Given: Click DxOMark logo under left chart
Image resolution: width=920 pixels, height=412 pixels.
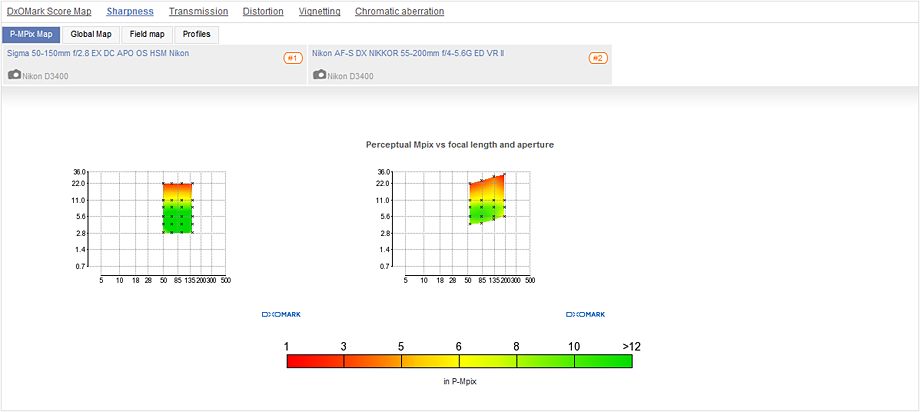Looking at the screenshot, I should coord(281,315).
